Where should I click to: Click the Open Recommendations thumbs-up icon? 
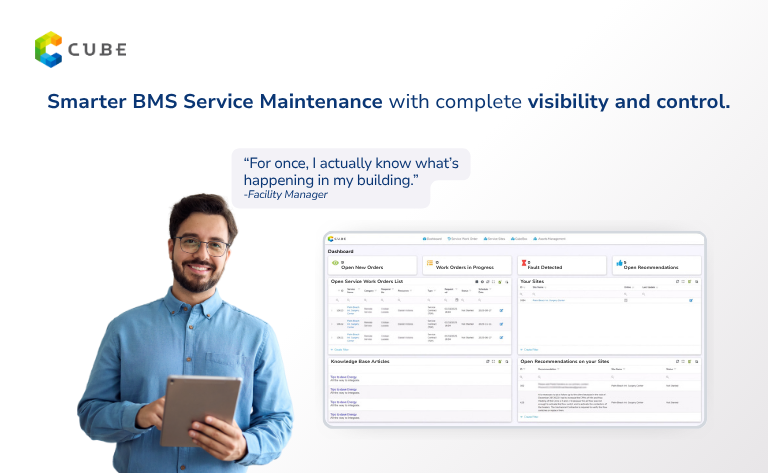coord(617,264)
